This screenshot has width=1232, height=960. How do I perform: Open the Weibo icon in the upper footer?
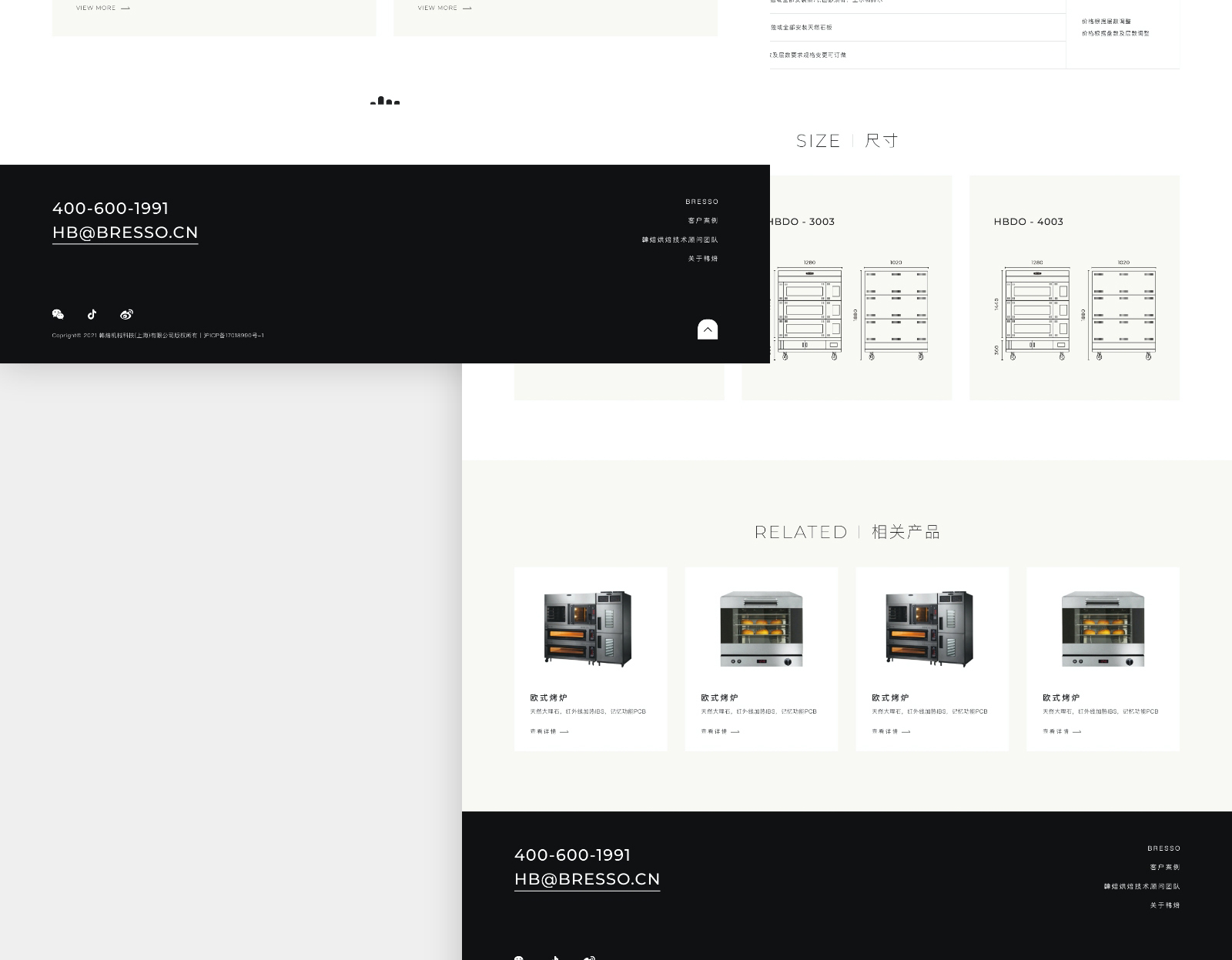tap(126, 314)
